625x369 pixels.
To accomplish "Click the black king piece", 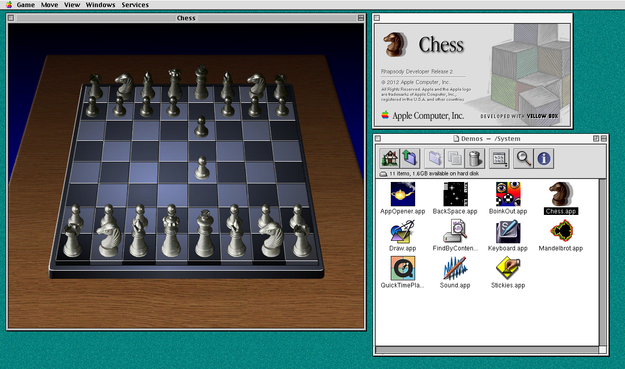I will click(x=201, y=83).
